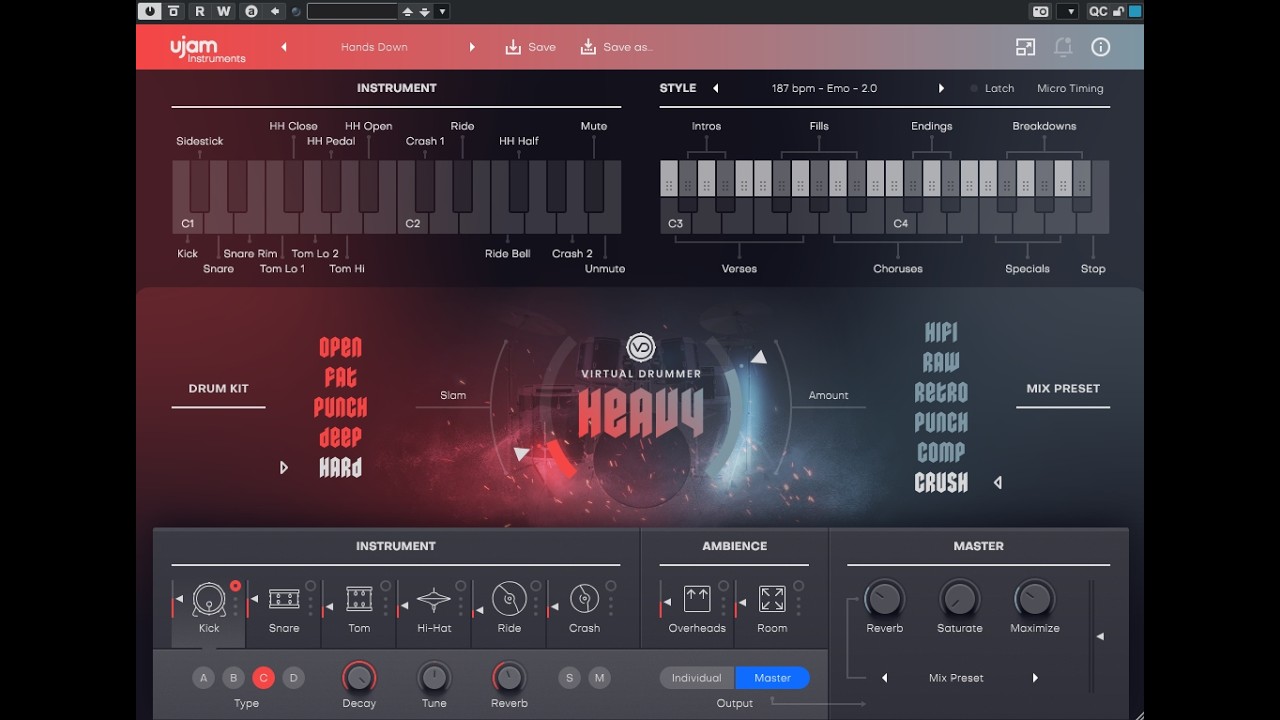Select the Crash instrument icon
Viewport: 1280px width, 720px height.
coord(584,599)
